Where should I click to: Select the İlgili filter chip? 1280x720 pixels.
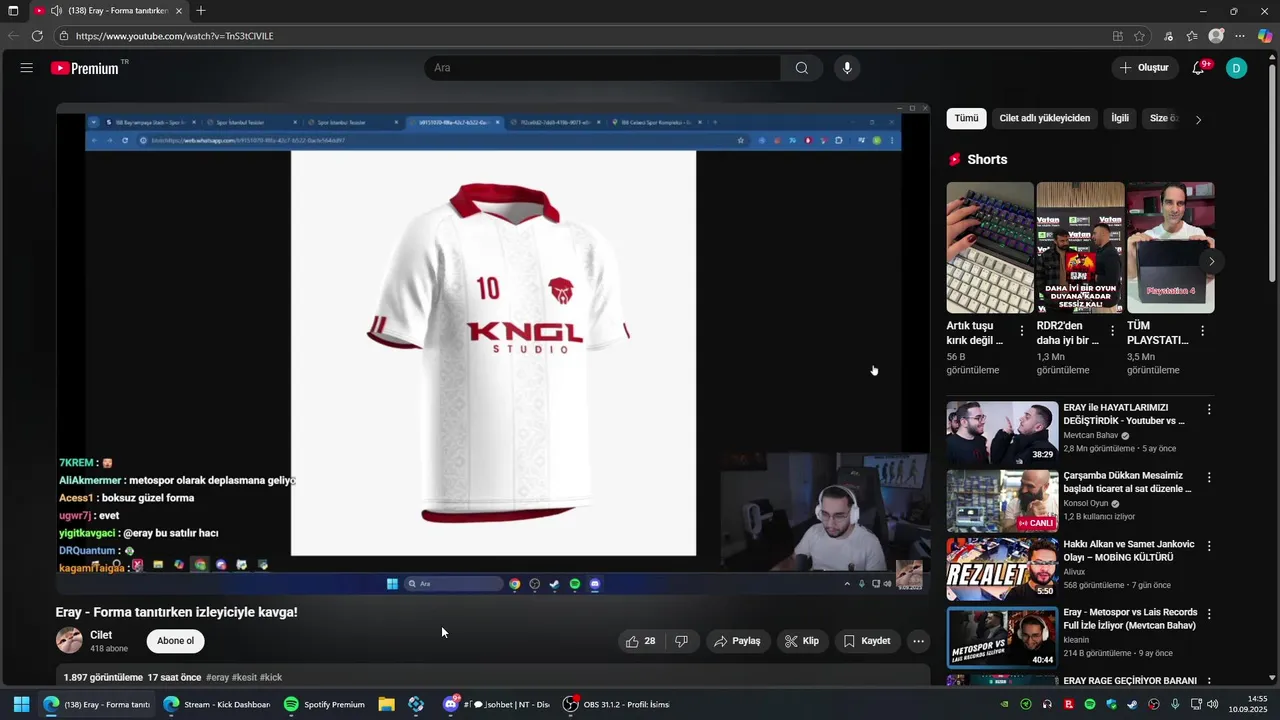1120,118
